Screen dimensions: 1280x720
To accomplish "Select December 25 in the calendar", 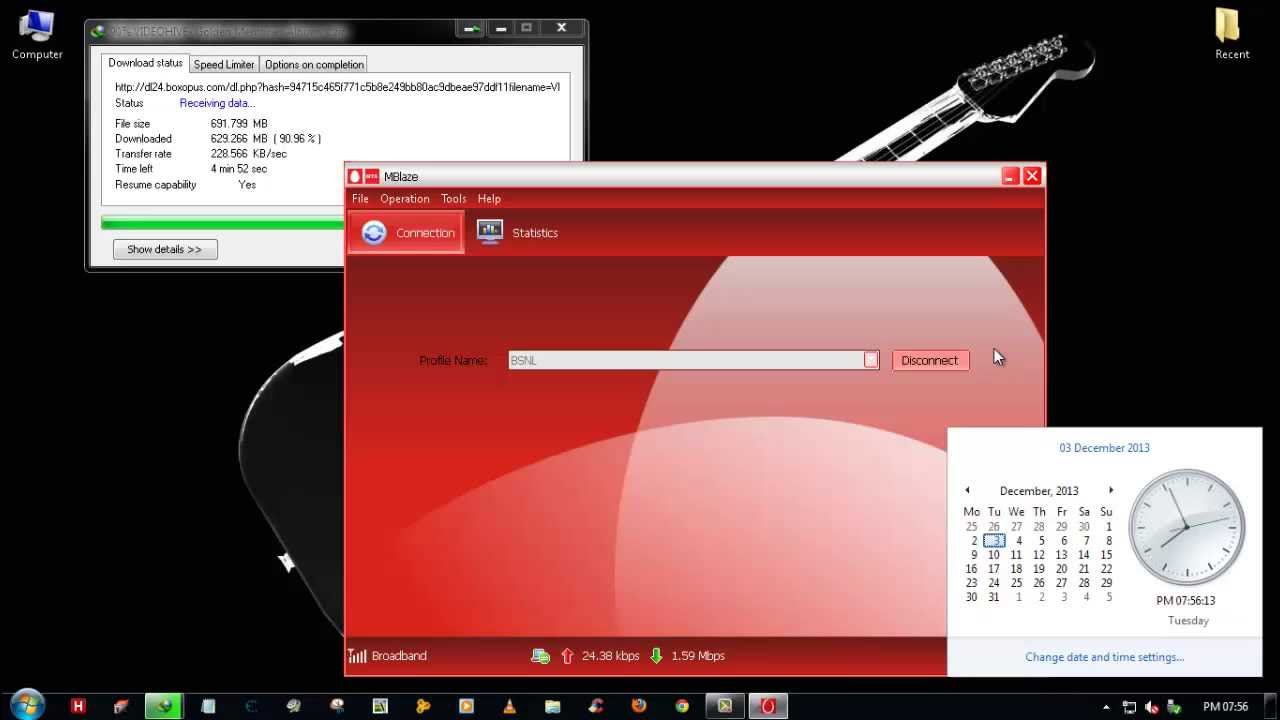I will pos(1016,583).
